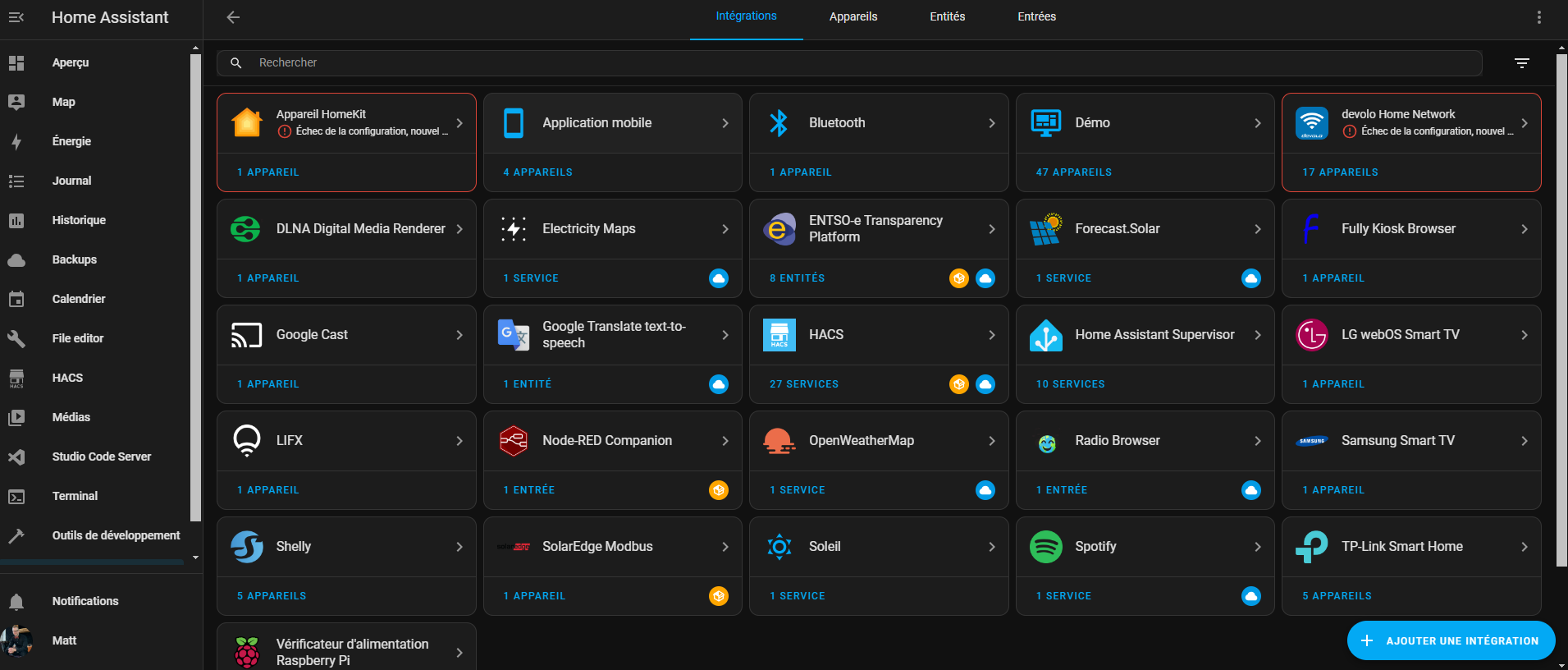
Task: Collapse the sidebar with the menu icon
Action: pyautogui.click(x=16, y=17)
